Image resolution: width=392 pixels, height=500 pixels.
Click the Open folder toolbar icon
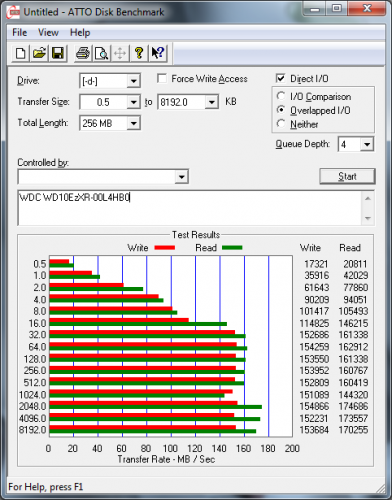coord(39,53)
